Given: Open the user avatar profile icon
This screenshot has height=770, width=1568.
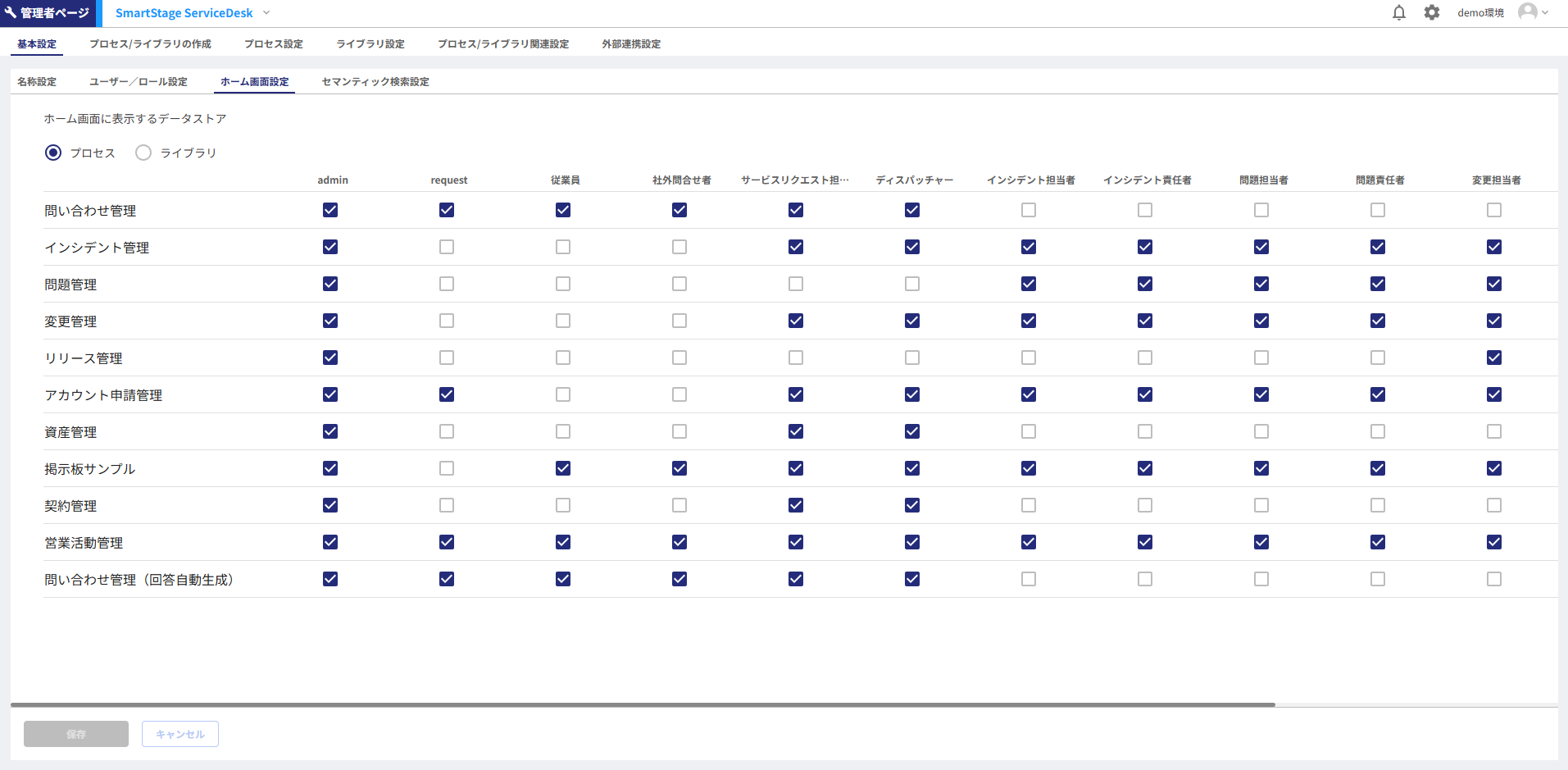Looking at the screenshot, I should 1527,12.
